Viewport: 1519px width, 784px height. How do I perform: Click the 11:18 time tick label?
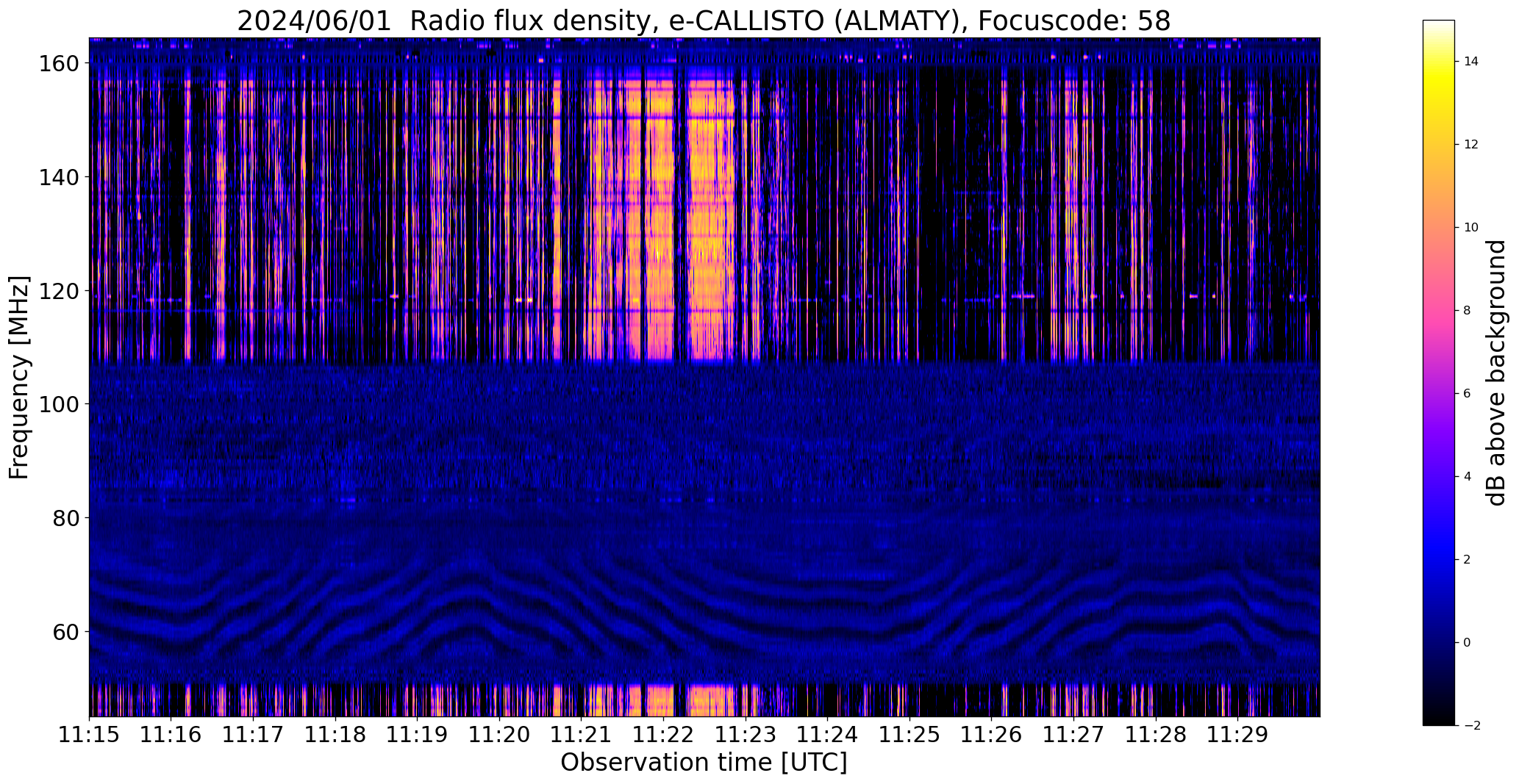(x=335, y=734)
